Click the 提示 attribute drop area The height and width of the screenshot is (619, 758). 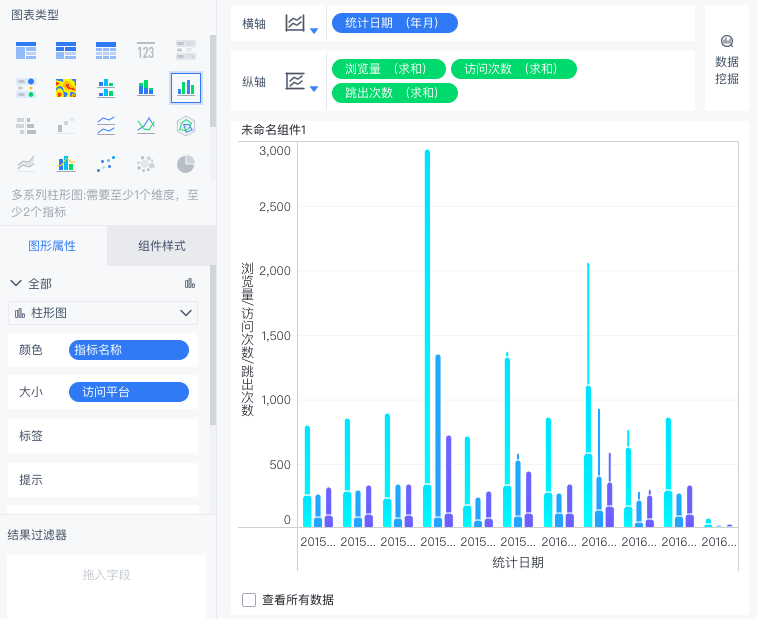pos(103,480)
